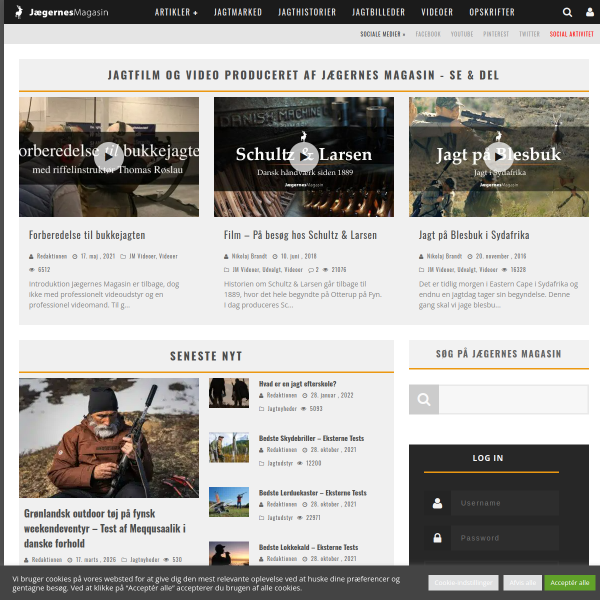Open the search magnifier in the top navigation
This screenshot has width=600, height=600.
pyautogui.click(x=567, y=12)
